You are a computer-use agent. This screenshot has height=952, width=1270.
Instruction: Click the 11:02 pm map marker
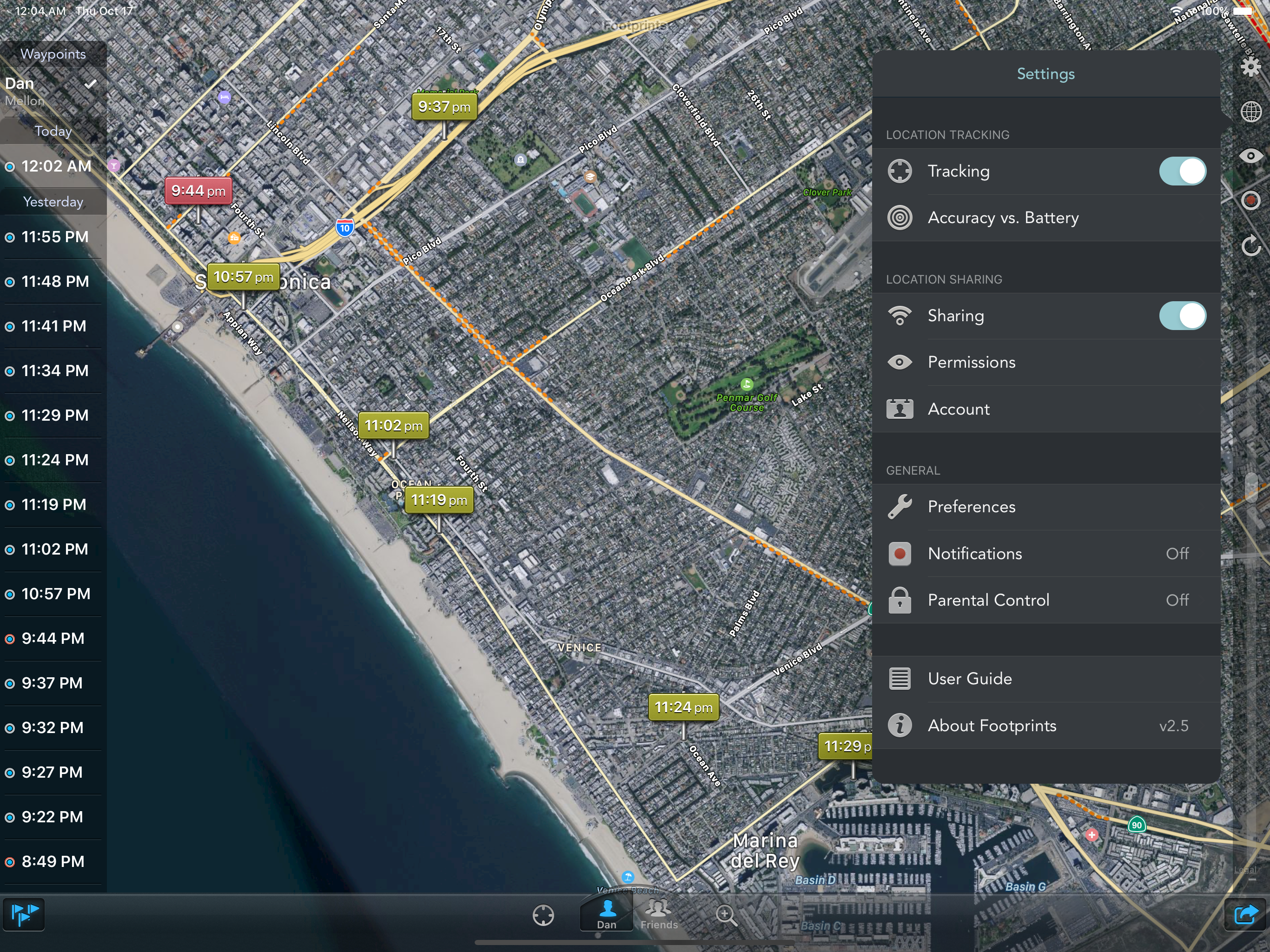393,426
